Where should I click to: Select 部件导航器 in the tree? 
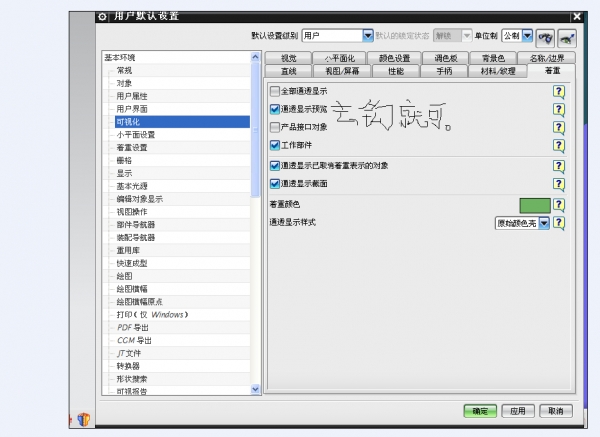tap(136, 225)
